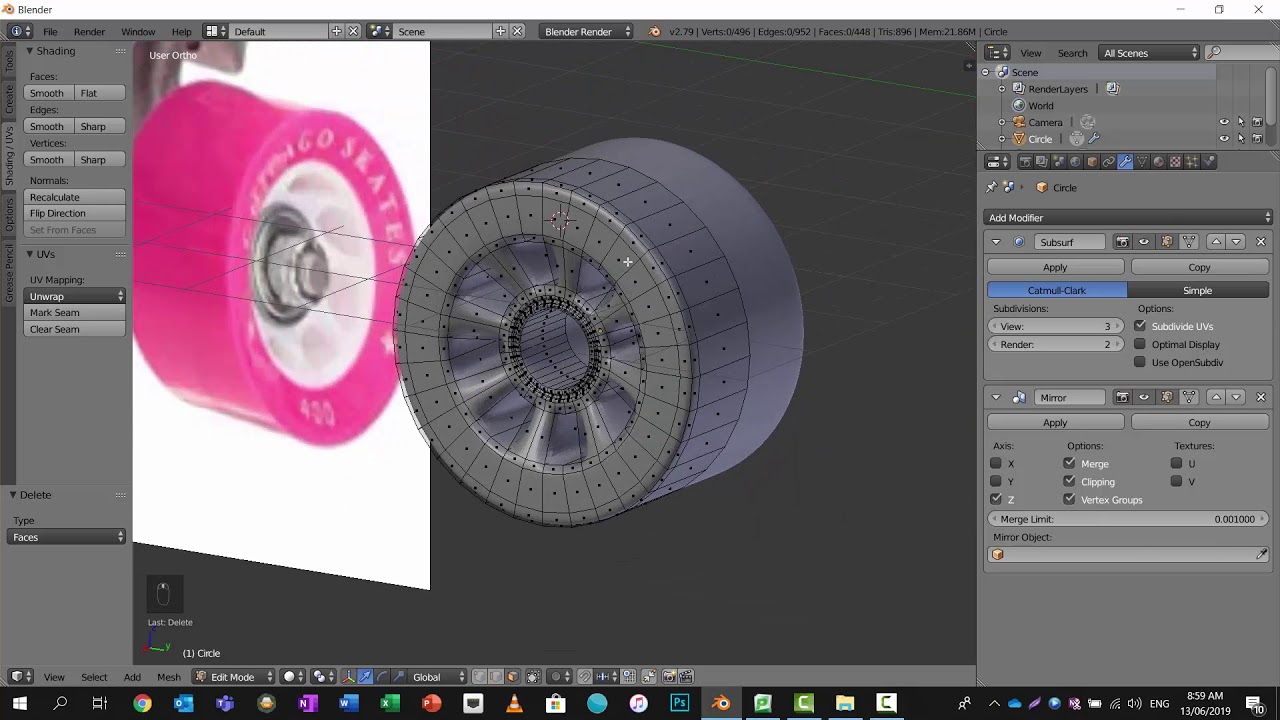Click Mark Seam button
This screenshot has height=720, width=1280.
tap(75, 313)
